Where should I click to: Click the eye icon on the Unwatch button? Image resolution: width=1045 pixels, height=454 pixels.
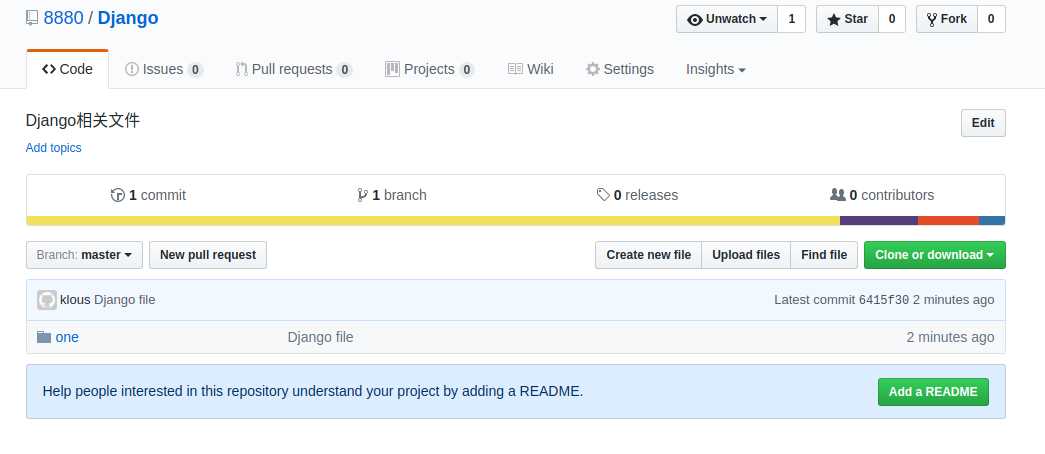point(694,20)
